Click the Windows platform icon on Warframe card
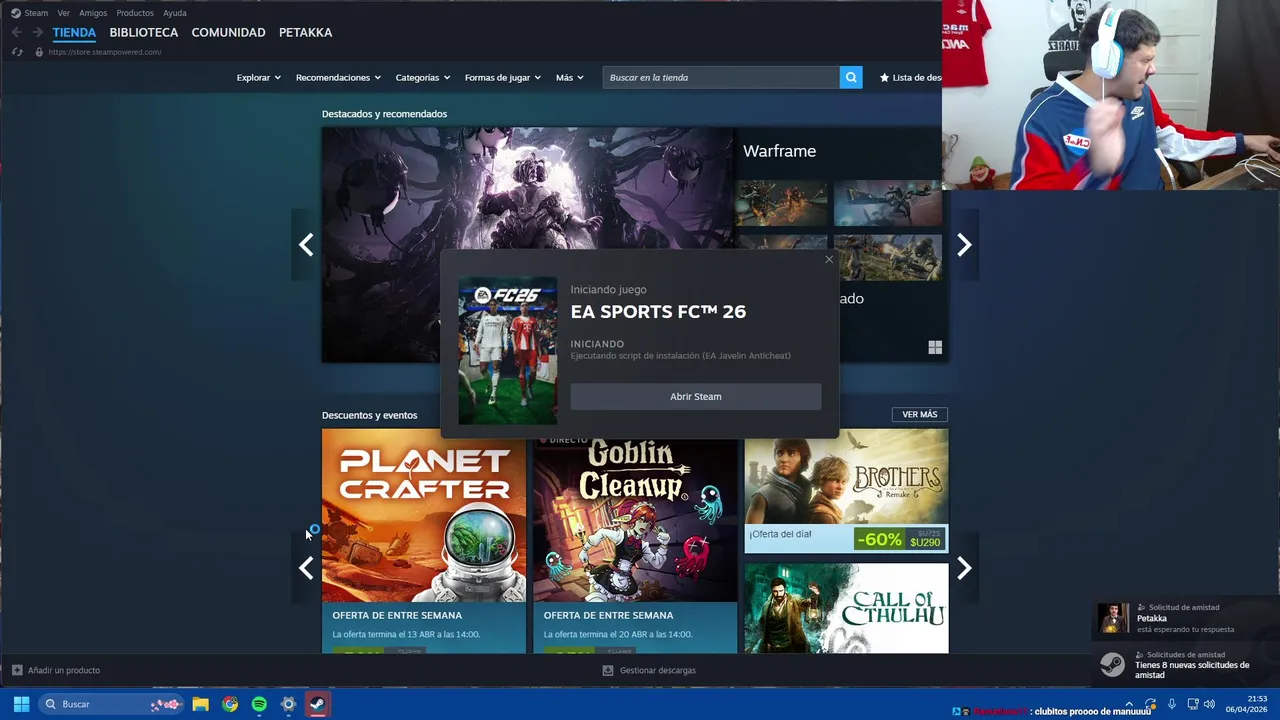 click(935, 347)
